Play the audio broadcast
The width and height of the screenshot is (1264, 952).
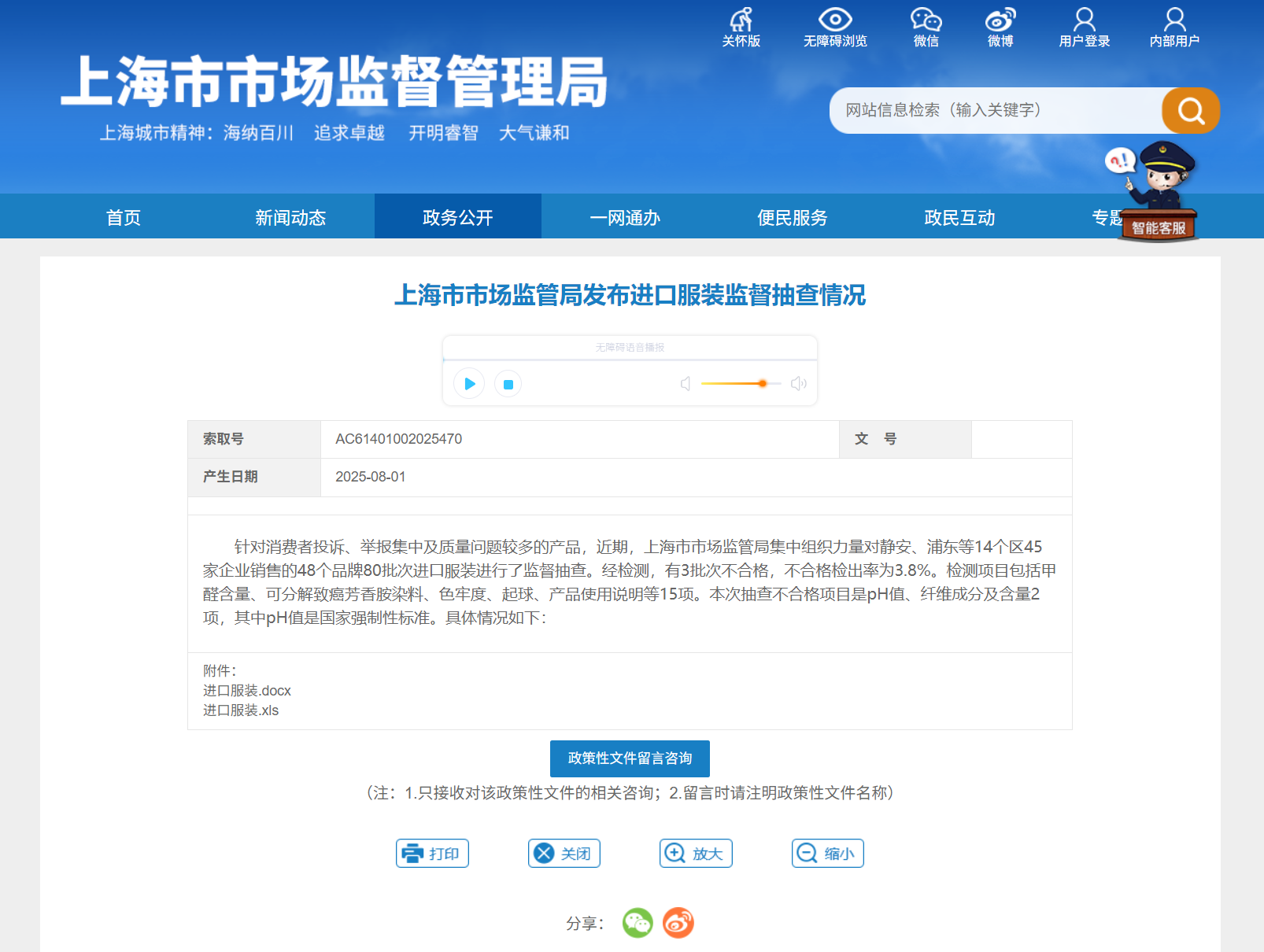tap(469, 384)
